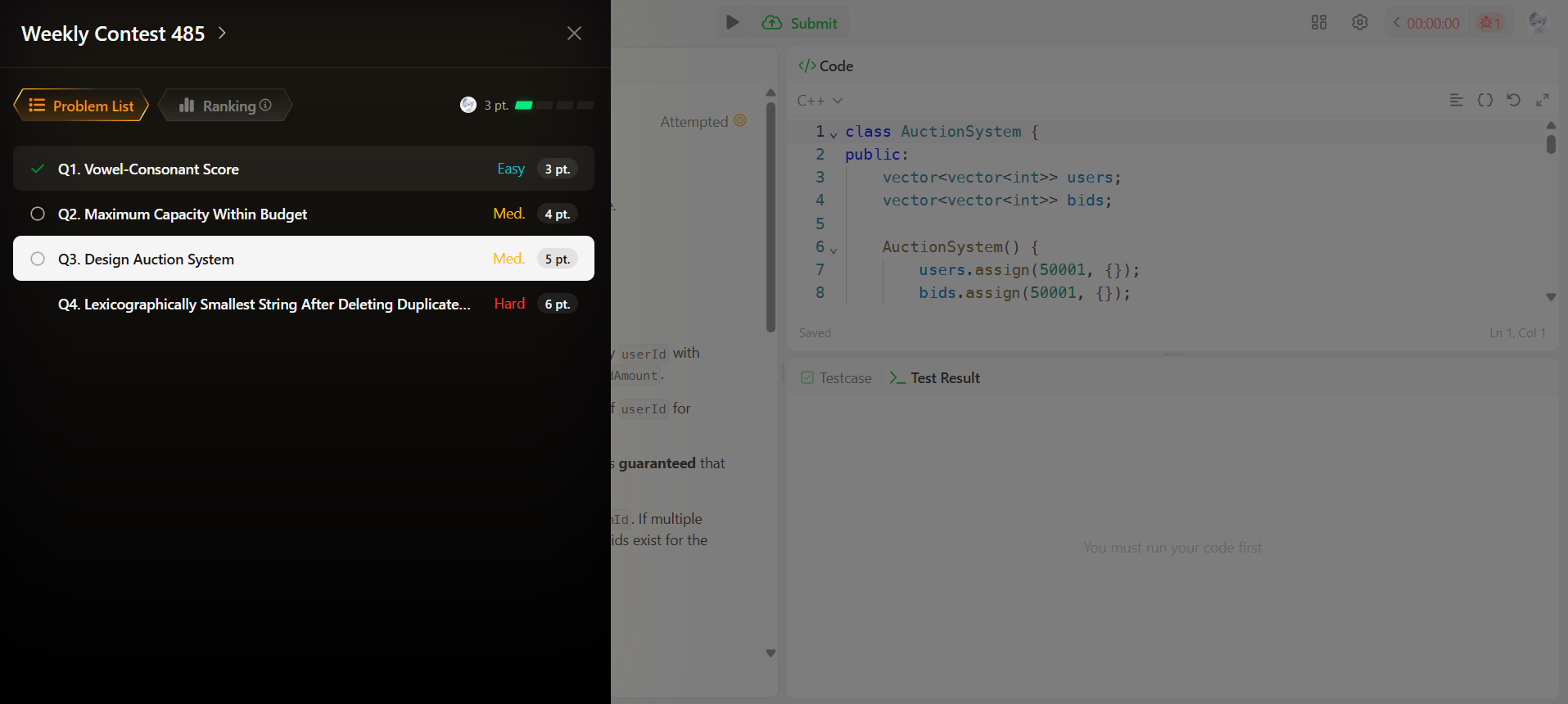Viewport: 1568px width, 704px height.
Task: Reset code with the undo arrow icon
Action: pyautogui.click(x=1513, y=100)
